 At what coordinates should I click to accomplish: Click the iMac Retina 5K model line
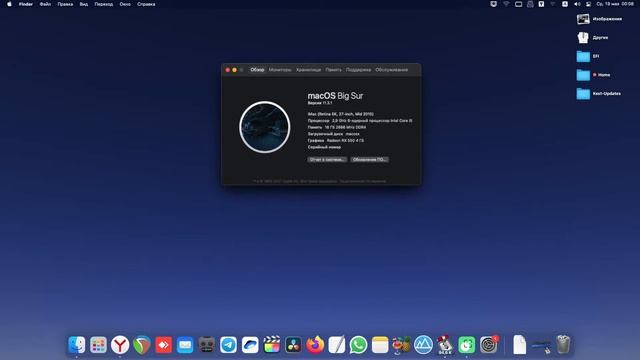(340, 114)
